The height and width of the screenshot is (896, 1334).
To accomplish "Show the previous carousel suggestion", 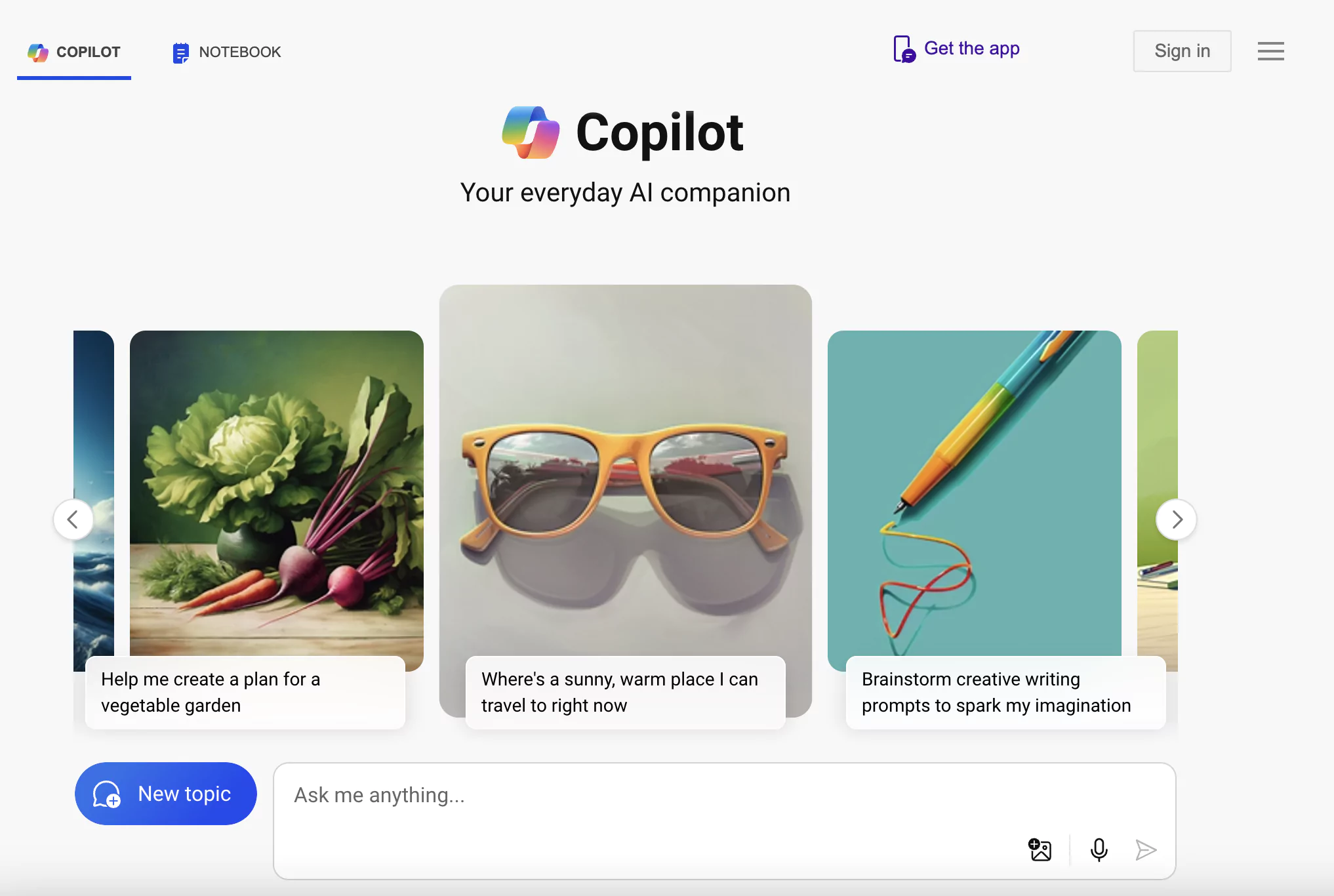I will click(x=73, y=519).
